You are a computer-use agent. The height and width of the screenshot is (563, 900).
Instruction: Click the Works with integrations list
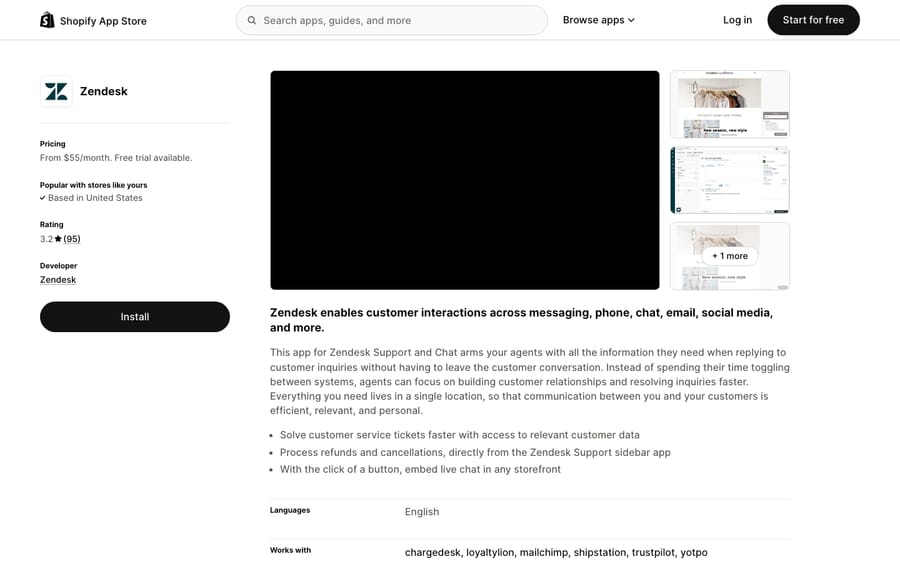click(x=556, y=553)
